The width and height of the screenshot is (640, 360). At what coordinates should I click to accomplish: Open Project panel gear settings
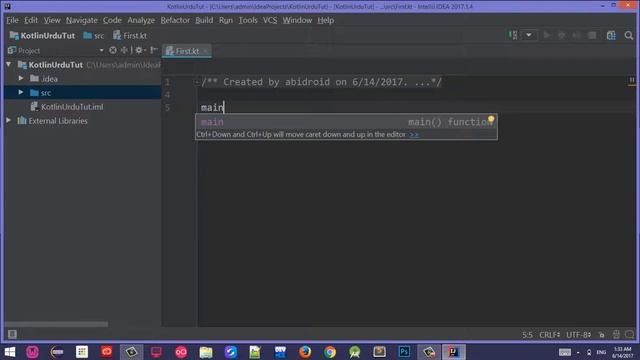pos(140,50)
